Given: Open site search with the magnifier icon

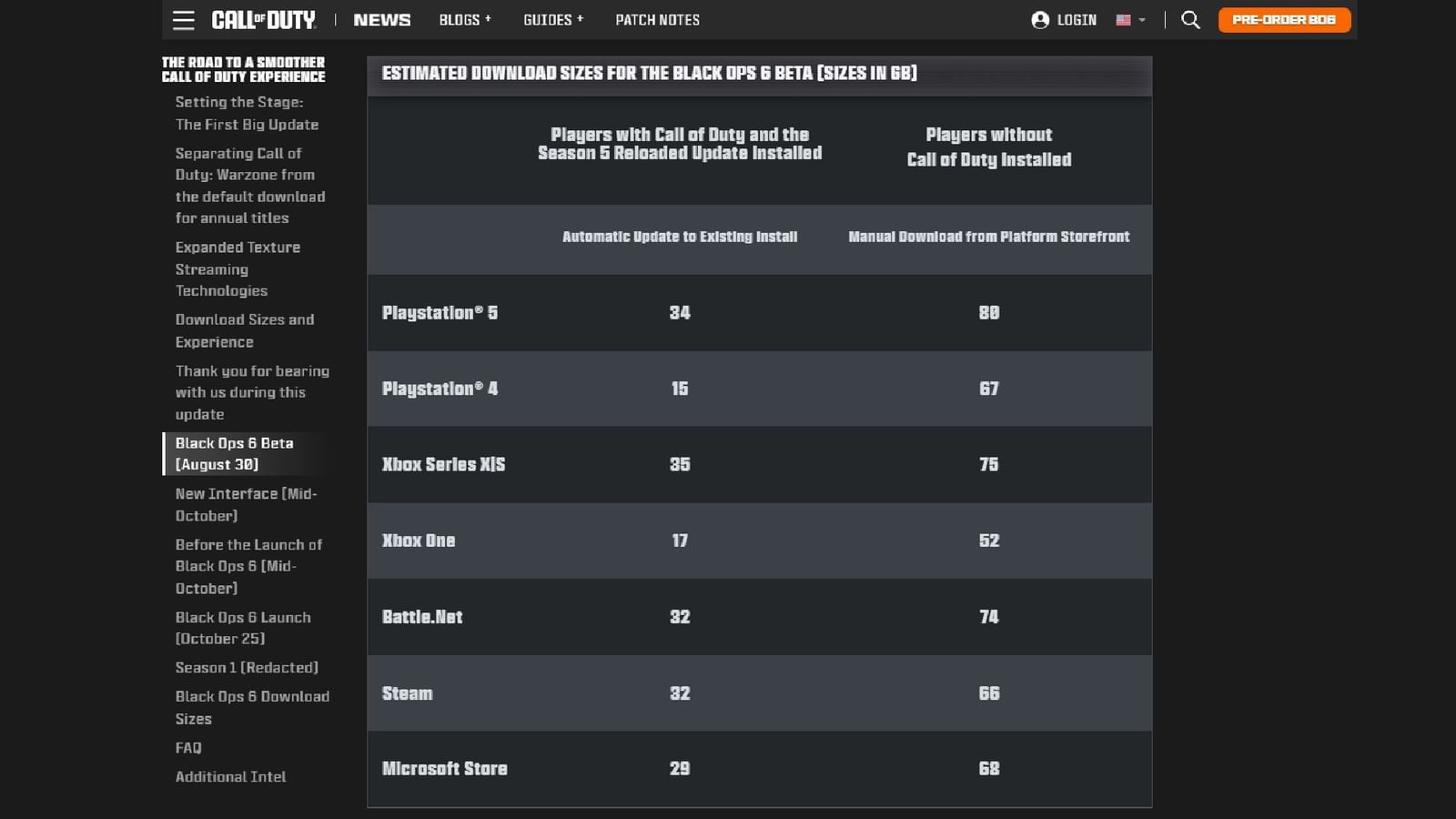Looking at the screenshot, I should (x=1190, y=18).
